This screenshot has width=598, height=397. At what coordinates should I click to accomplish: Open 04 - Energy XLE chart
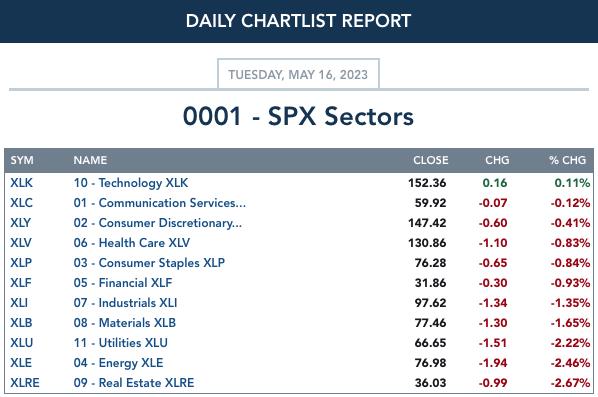tap(118, 363)
